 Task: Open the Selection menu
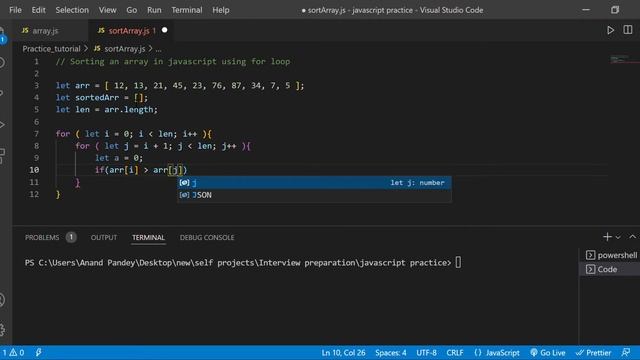(72, 10)
